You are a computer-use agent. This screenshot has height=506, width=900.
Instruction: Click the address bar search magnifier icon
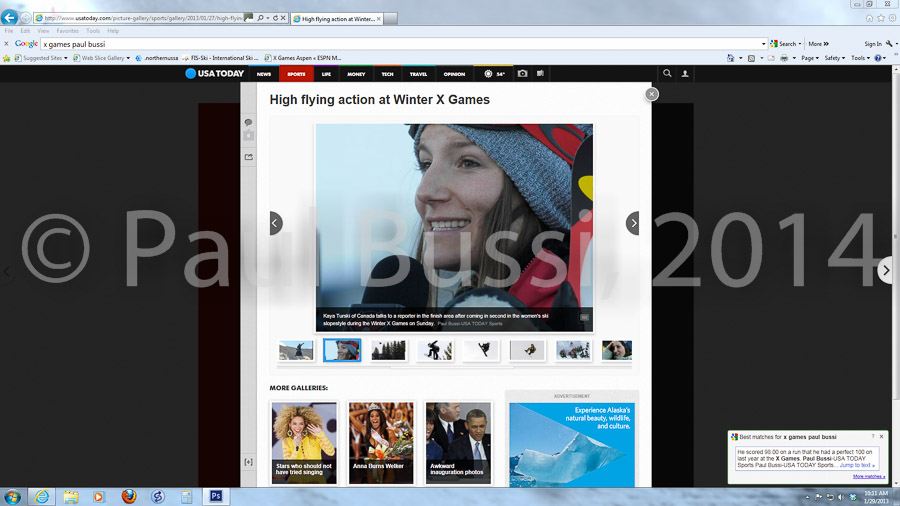click(x=261, y=18)
